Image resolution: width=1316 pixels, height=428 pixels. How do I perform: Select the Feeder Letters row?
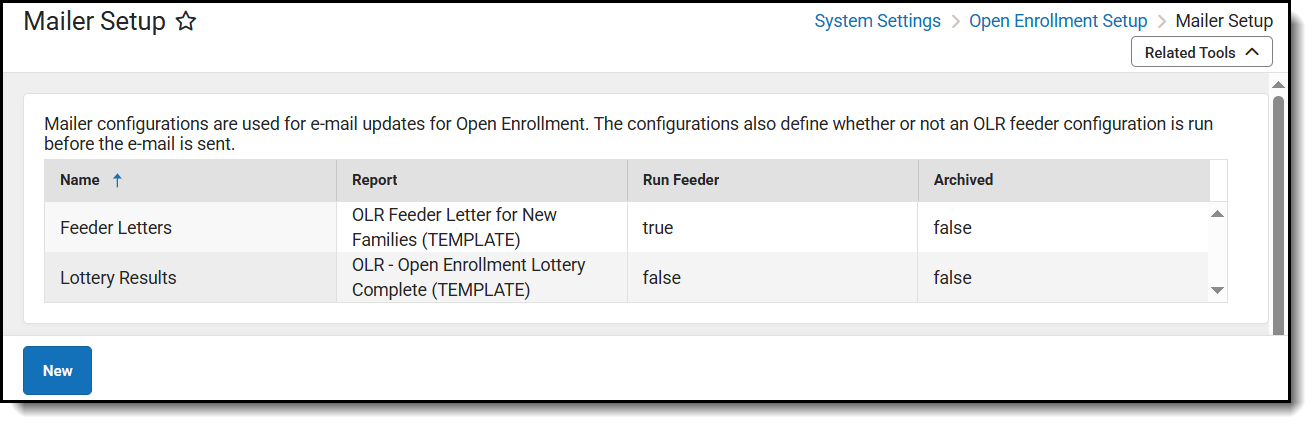(116, 228)
